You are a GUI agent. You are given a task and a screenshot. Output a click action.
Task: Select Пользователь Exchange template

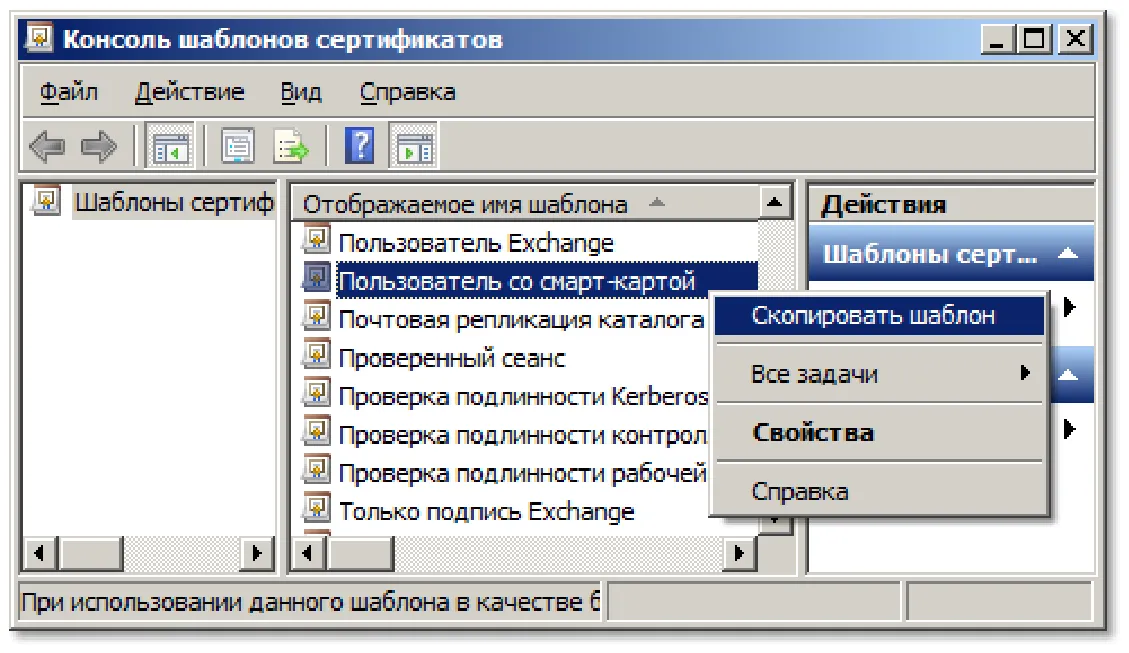point(476,243)
